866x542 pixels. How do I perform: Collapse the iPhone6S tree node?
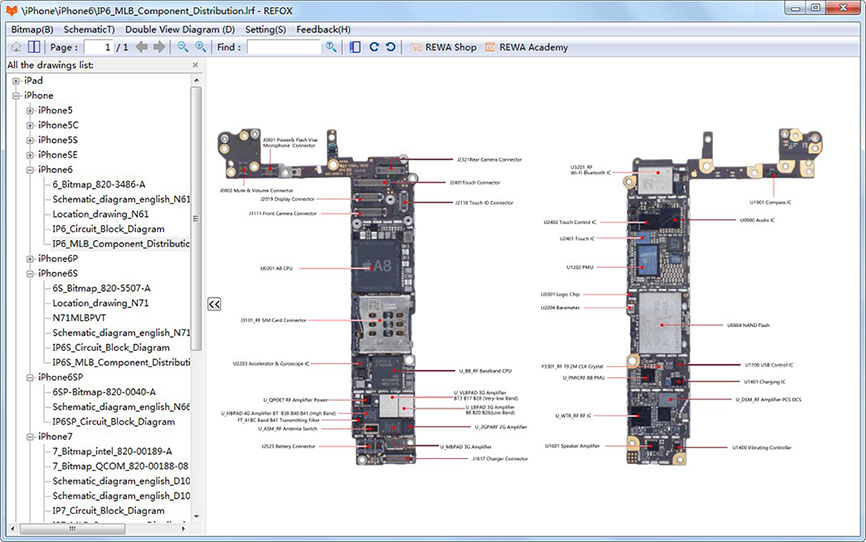30,273
